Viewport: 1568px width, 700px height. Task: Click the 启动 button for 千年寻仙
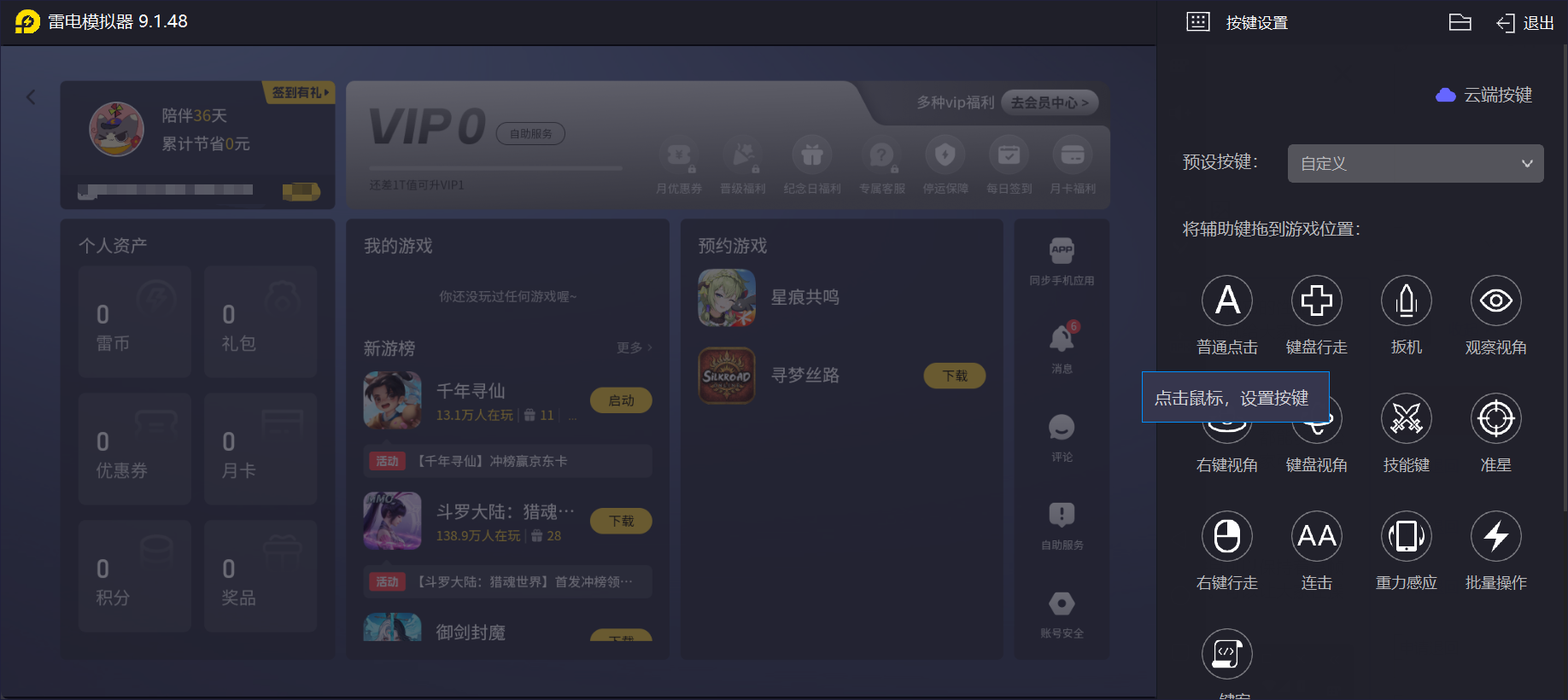click(621, 400)
